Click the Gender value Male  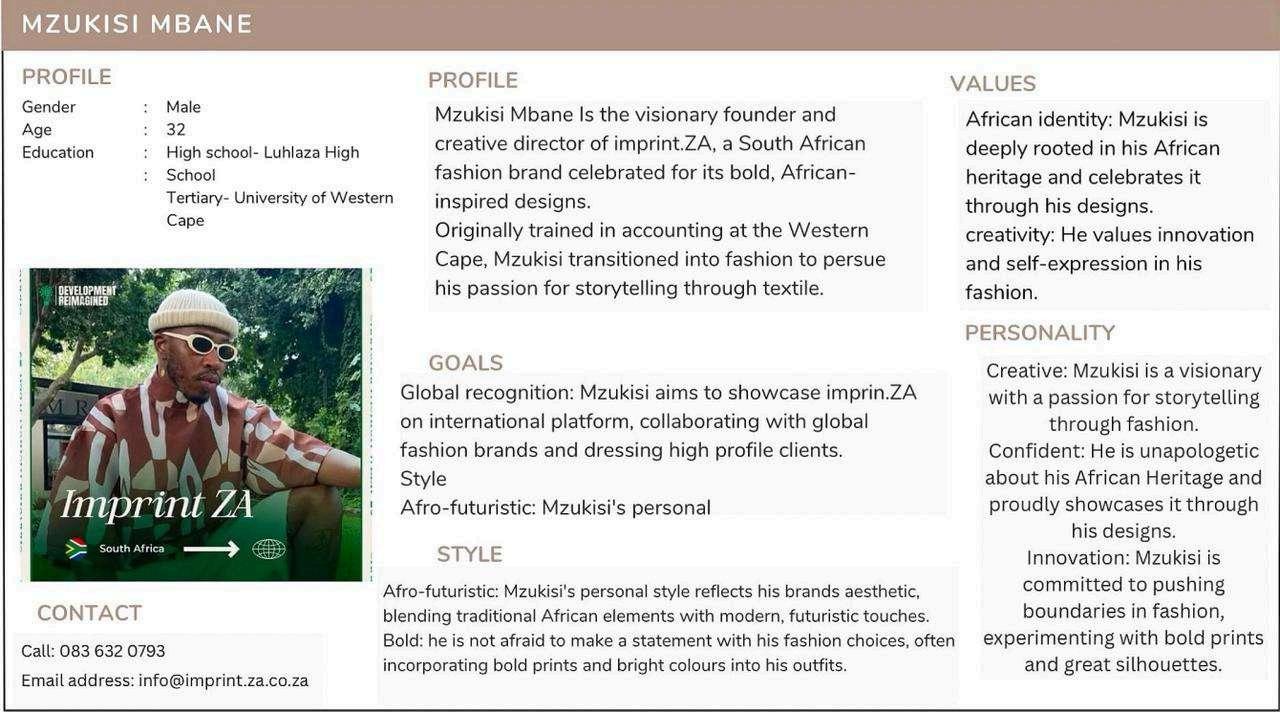pyautogui.click(x=183, y=107)
